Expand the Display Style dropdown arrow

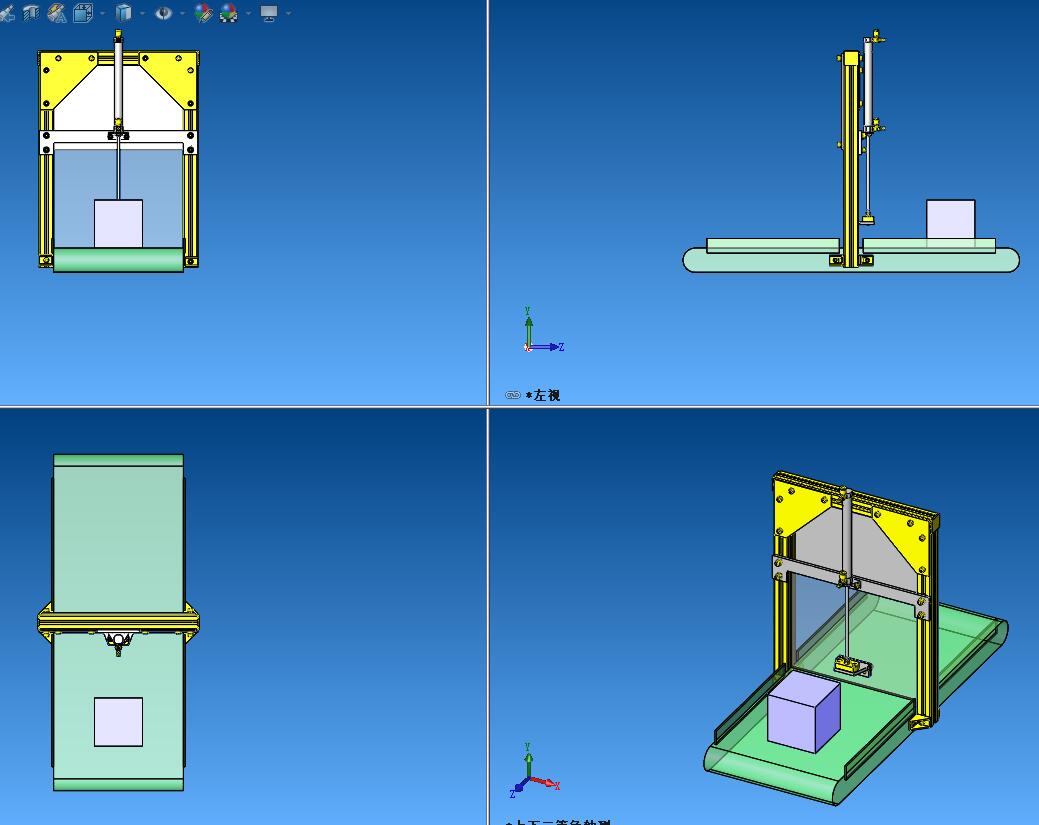(x=142, y=13)
